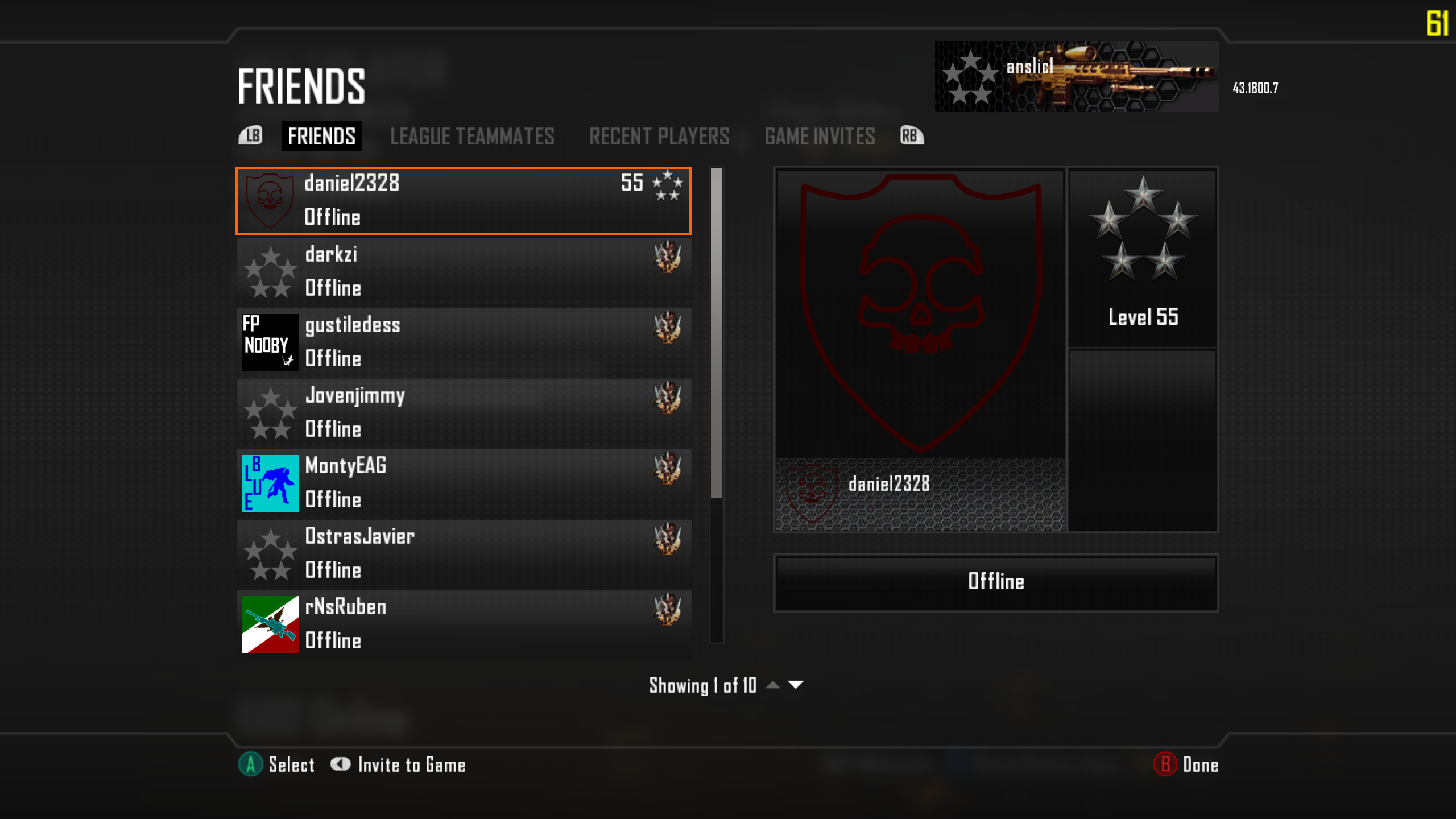Click darkzi's rank badge icon
This screenshot has width=1456, height=819.
(667, 257)
